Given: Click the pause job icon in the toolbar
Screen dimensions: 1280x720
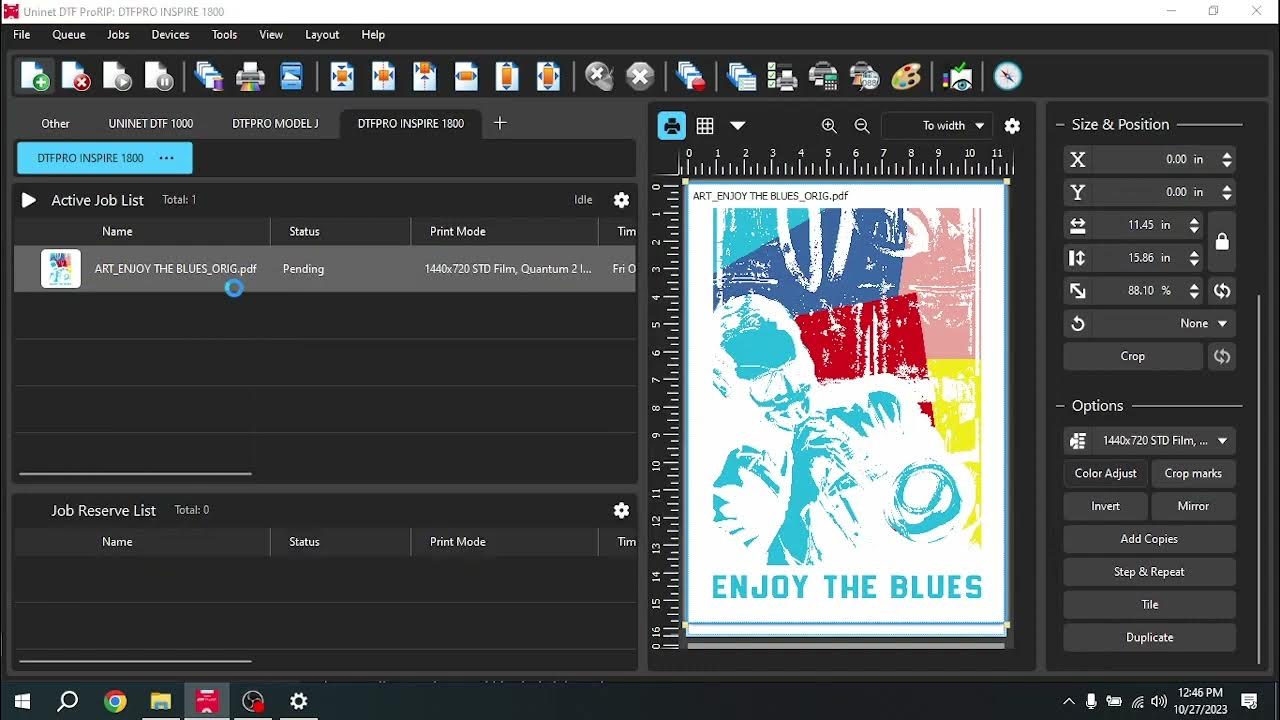Looking at the screenshot, I should [159, 76].
